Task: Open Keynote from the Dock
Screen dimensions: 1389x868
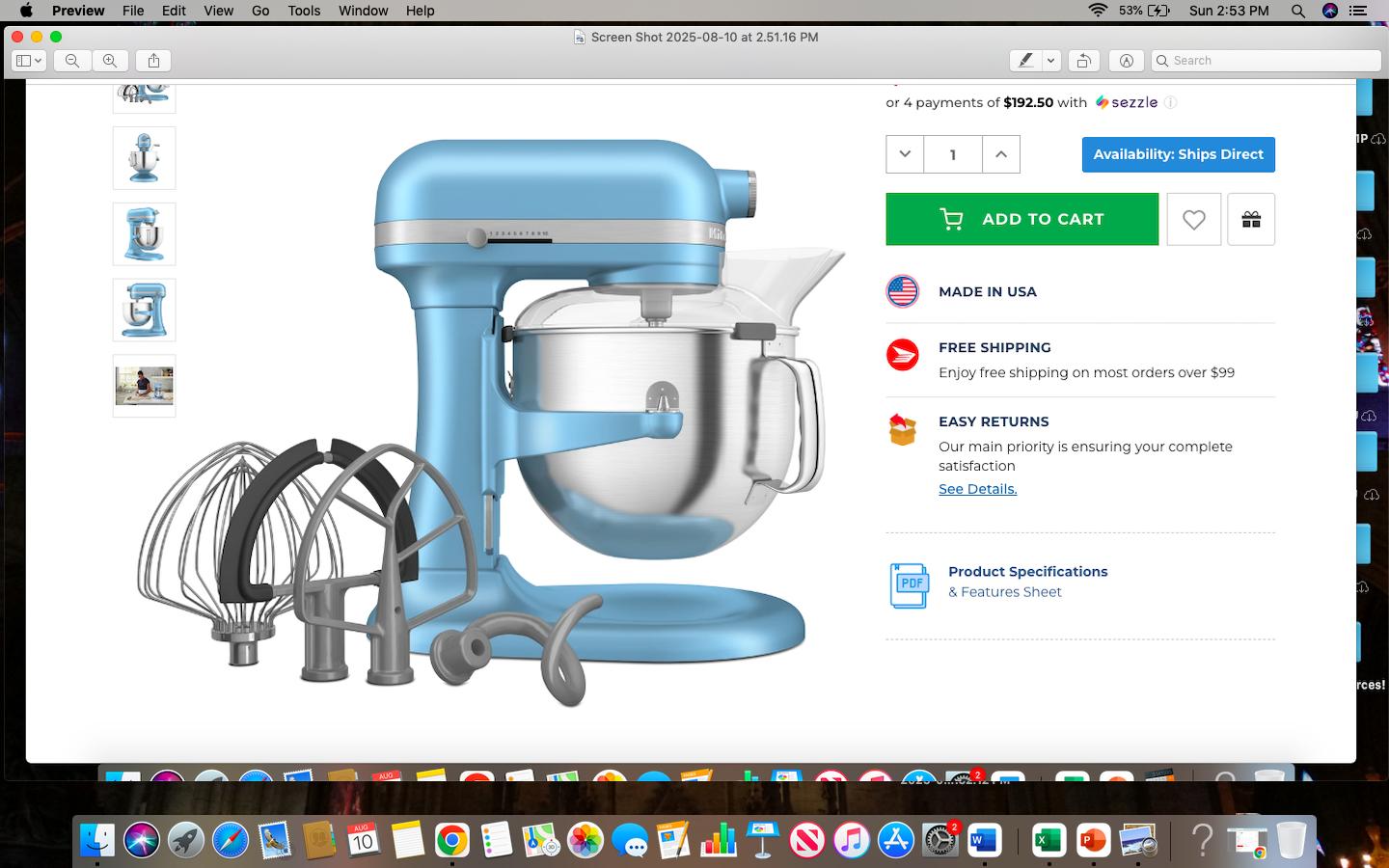Action: 762,840
